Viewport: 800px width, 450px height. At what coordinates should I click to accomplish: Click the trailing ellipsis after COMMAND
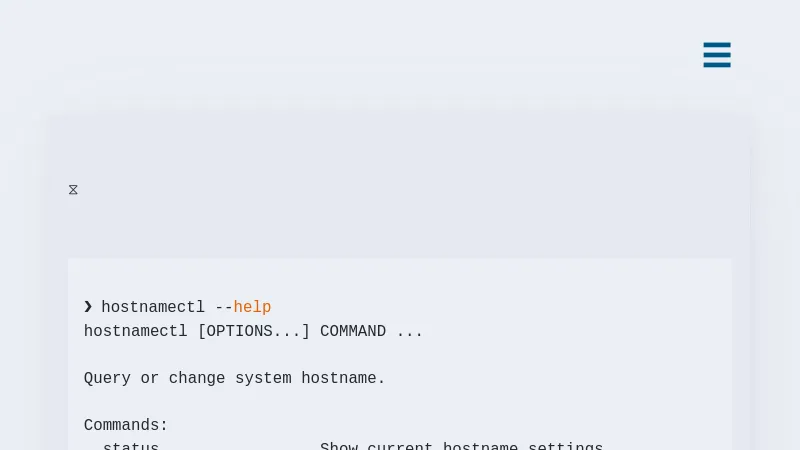point(410,331)
